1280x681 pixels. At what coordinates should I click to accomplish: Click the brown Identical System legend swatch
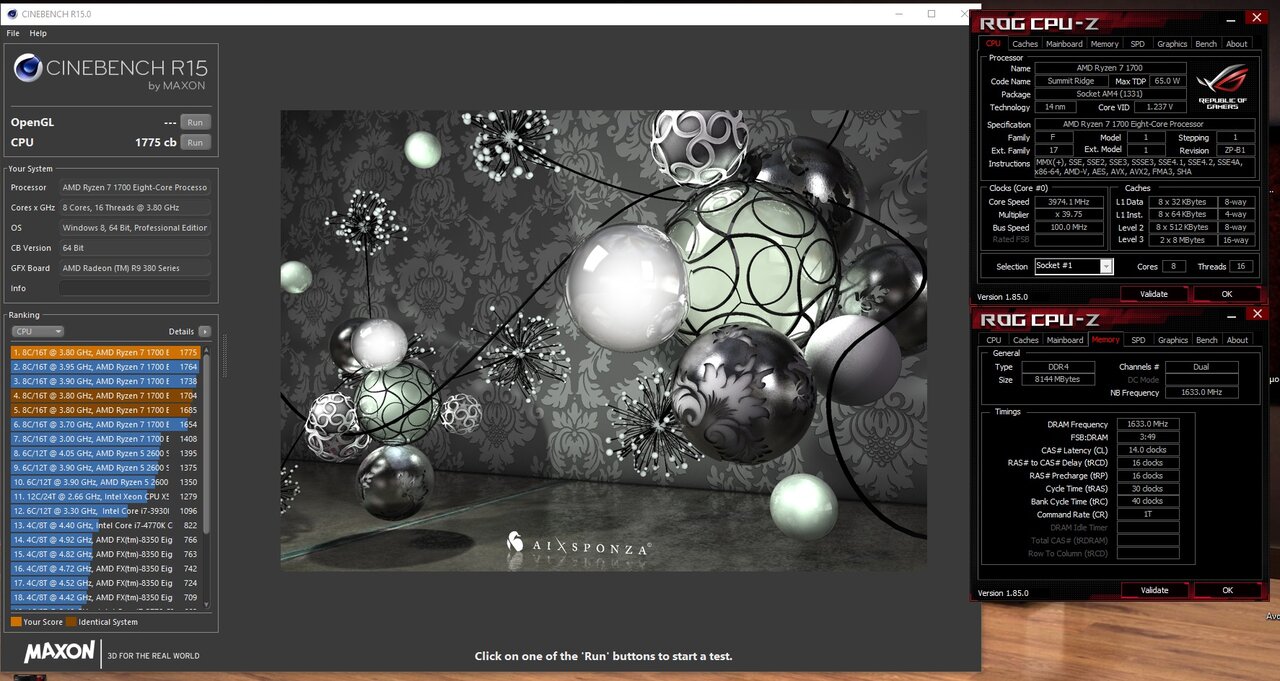71,622
